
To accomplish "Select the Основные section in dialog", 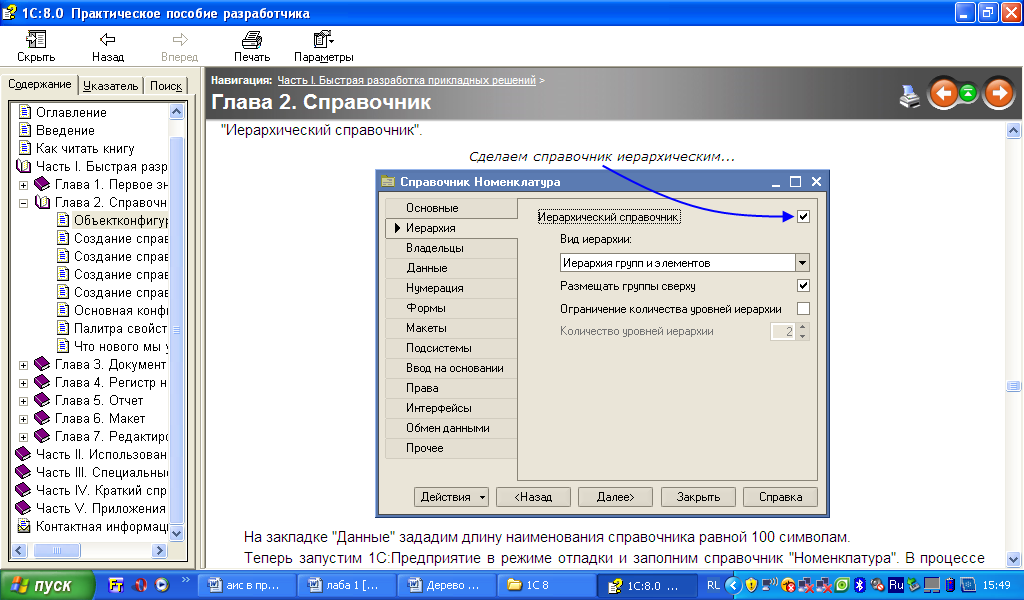I will [451, 208].
